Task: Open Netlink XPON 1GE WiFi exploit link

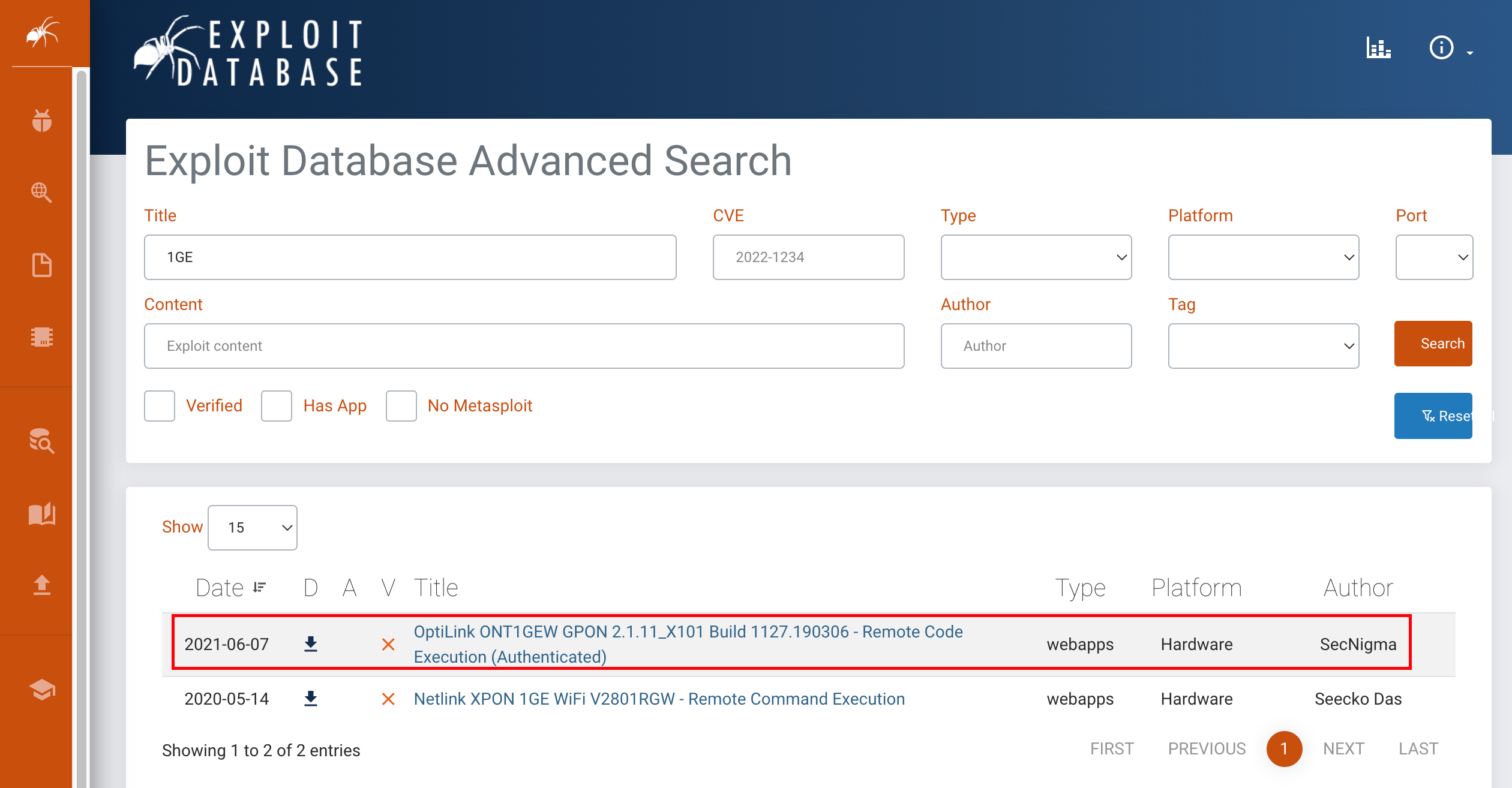Action: (659, 699)
